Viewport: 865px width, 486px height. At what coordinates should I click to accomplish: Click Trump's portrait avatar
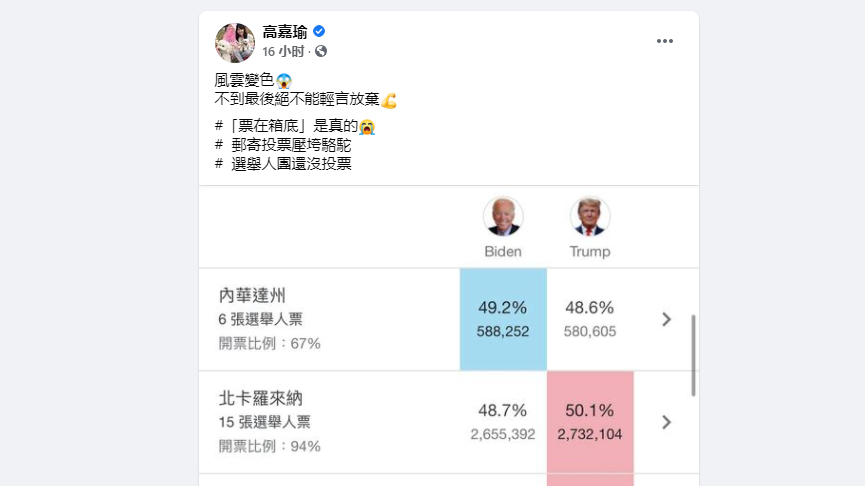[x=590, y=216]
